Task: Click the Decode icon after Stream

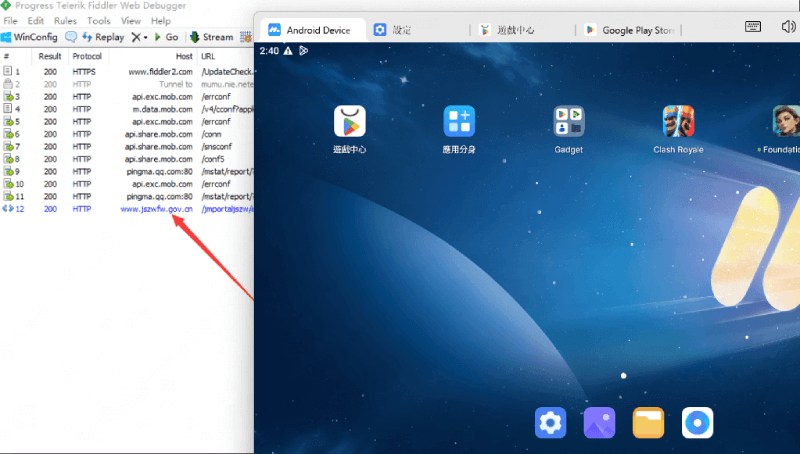Action: point(246,37)
